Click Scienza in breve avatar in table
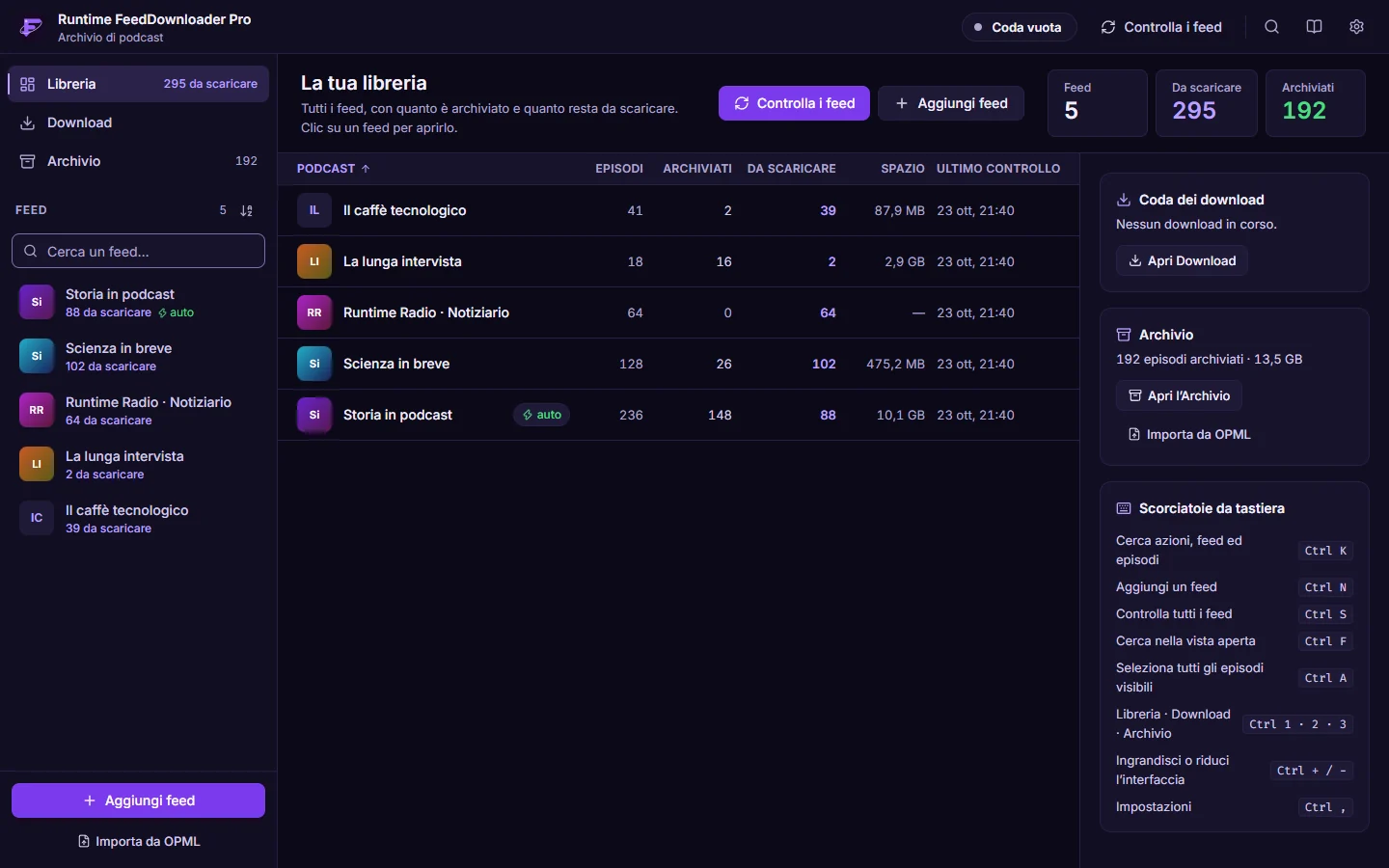Screen dimensions: 1389x868 coord(314,364)
